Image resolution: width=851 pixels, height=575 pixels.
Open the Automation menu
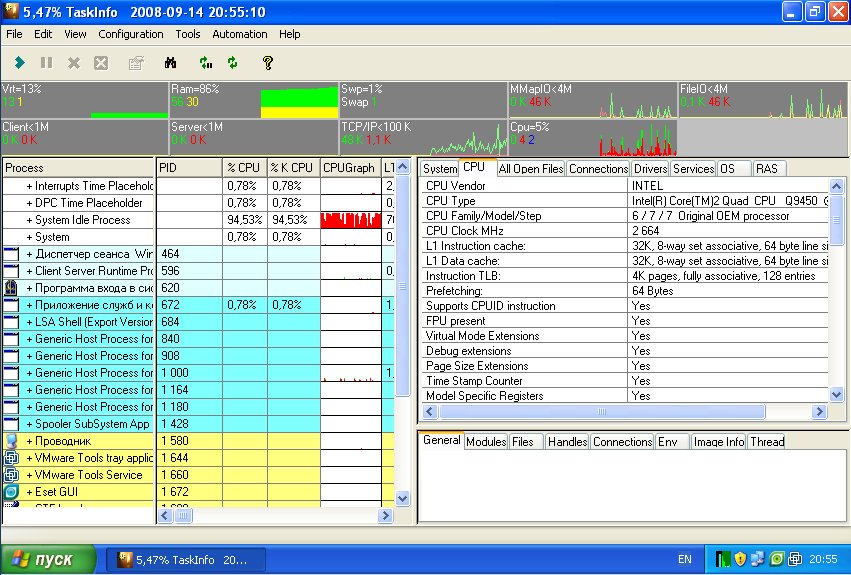coord(240,34)
